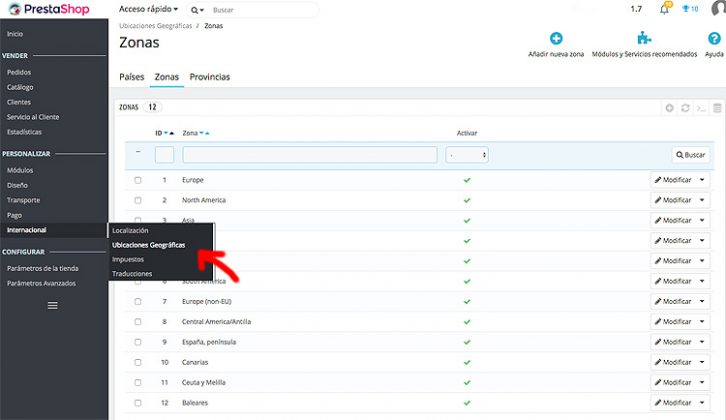Click the Añadir nueva zona plus icon
Viewport: 726px width, 420px height.
click(x=555, y=39)
